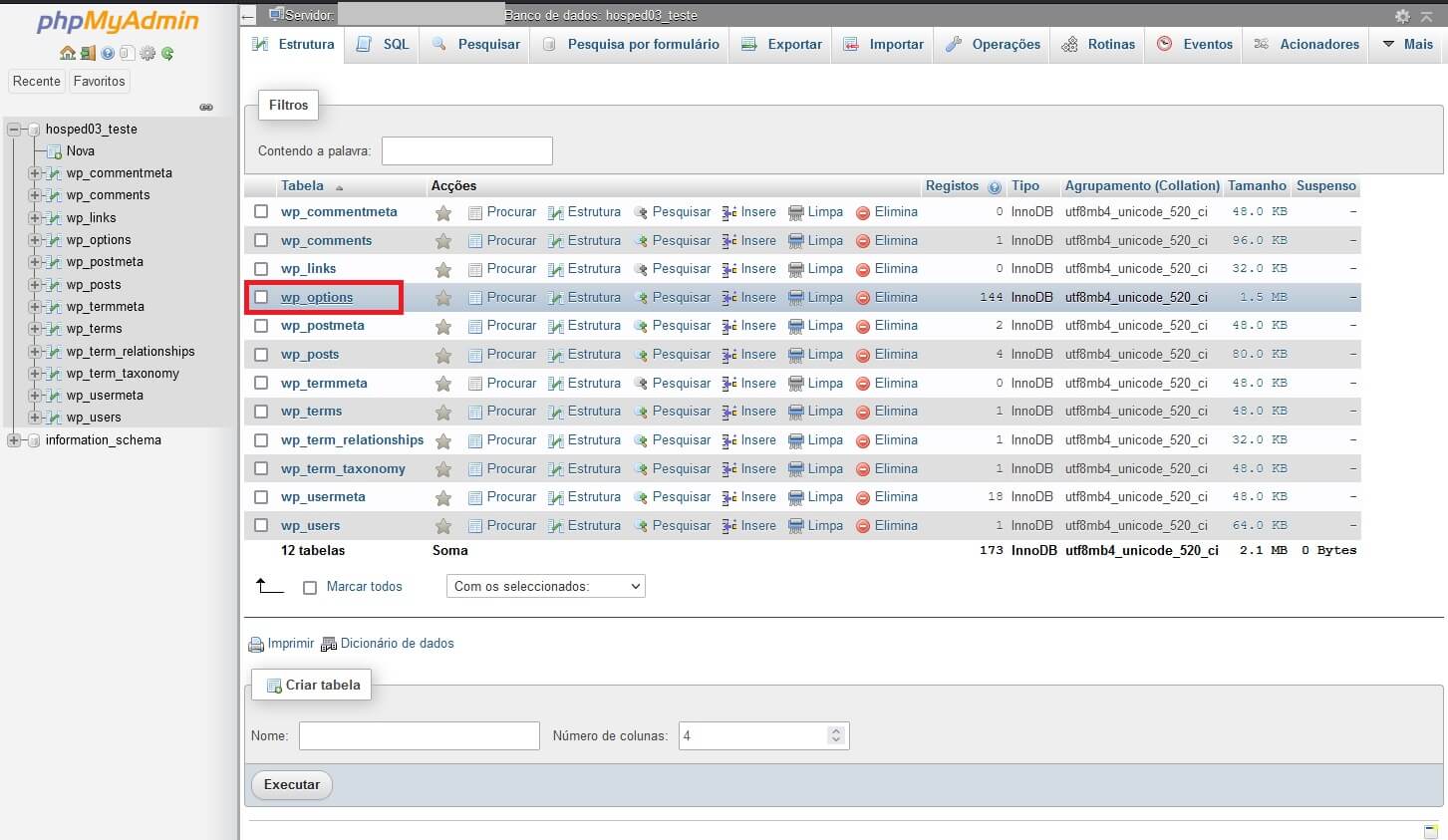Click Banco de dados hosped03_teste breadcrumb
This screenshot has width=1448, height=840.
[x=601, y=16]
